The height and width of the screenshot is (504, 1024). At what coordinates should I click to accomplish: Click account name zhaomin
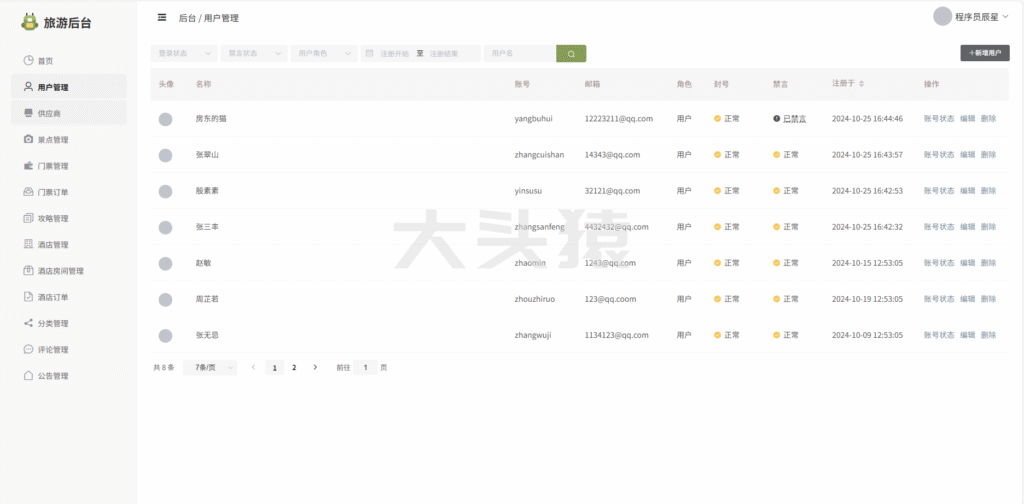530,262
